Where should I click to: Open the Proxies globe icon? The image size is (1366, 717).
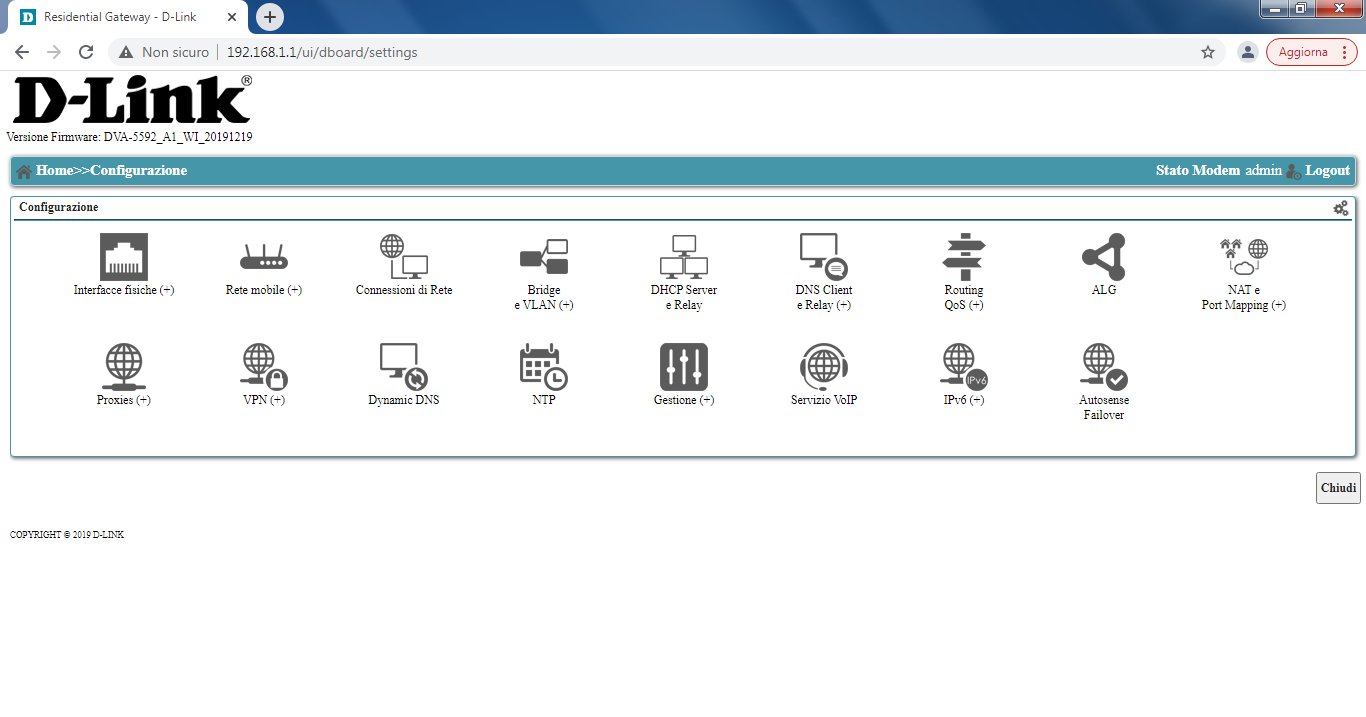point(124,367)
